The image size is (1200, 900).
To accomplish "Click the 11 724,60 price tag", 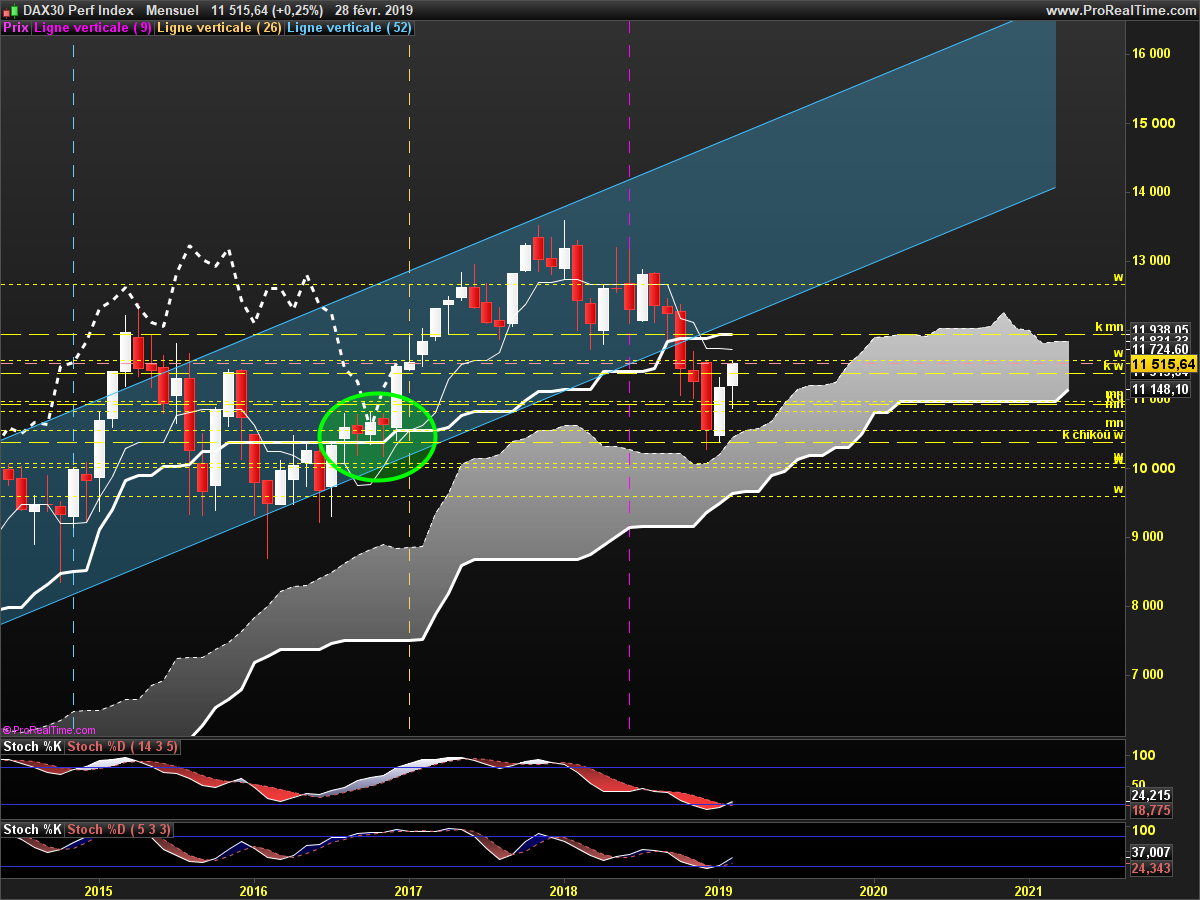I will point(1160,349).
